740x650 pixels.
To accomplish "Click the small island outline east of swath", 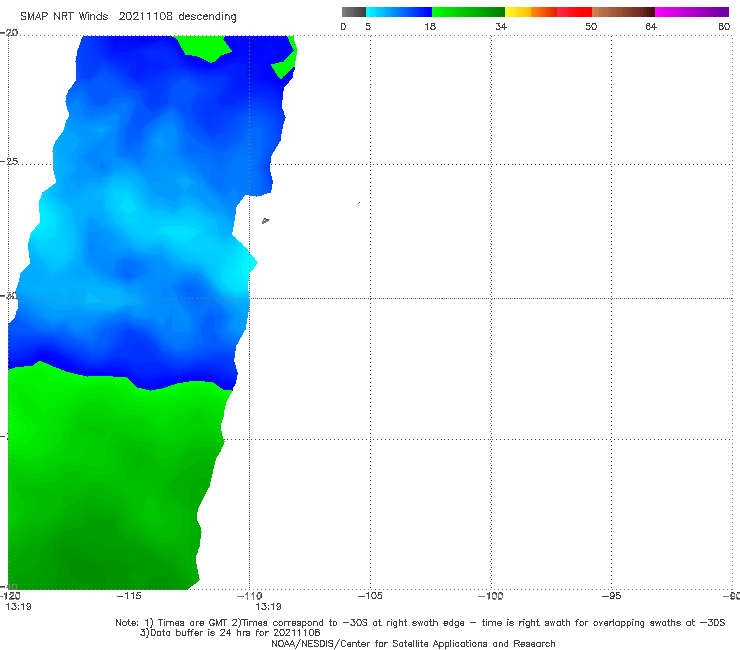I will point(265,220).
